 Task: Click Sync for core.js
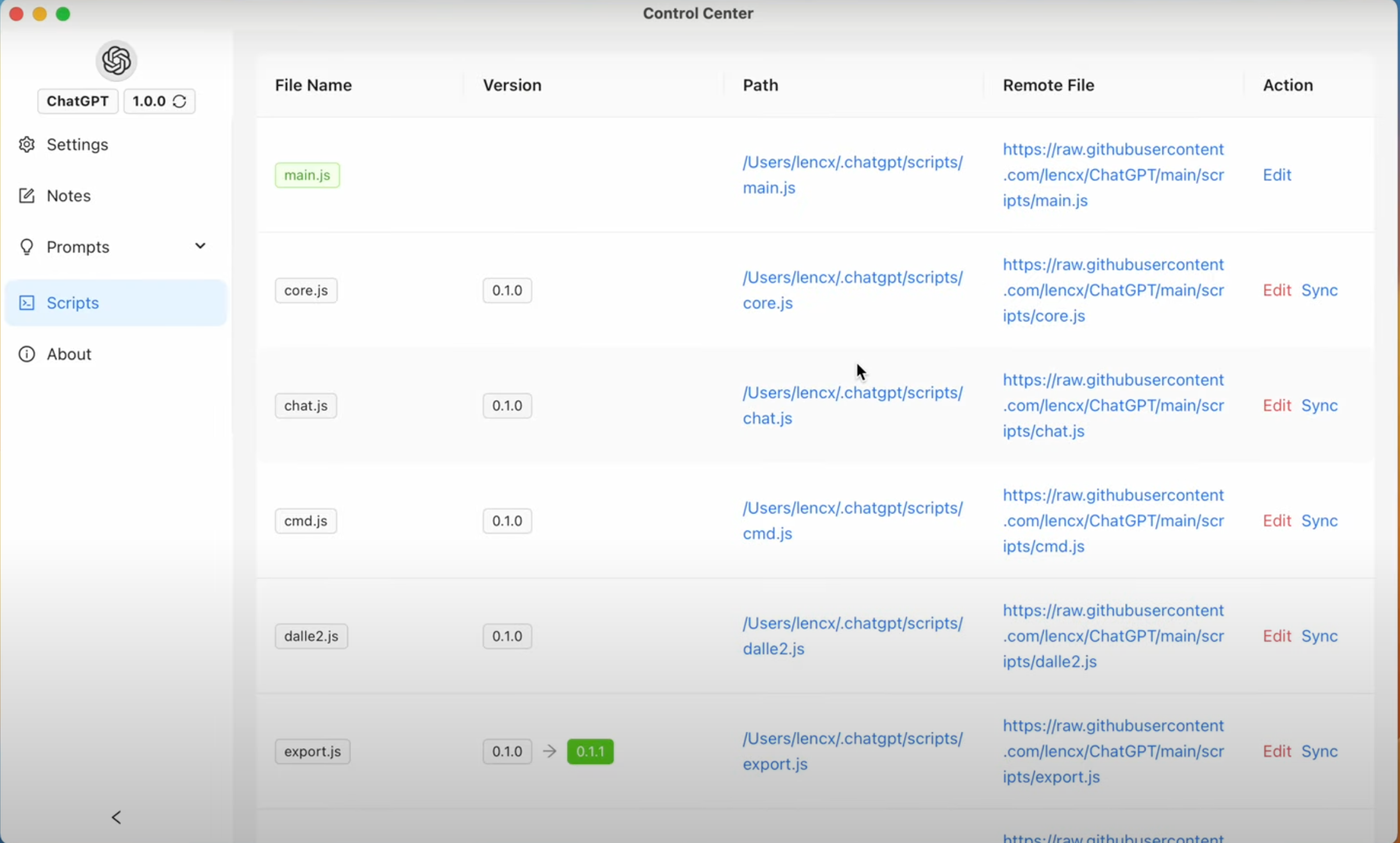coord(1319,290)
